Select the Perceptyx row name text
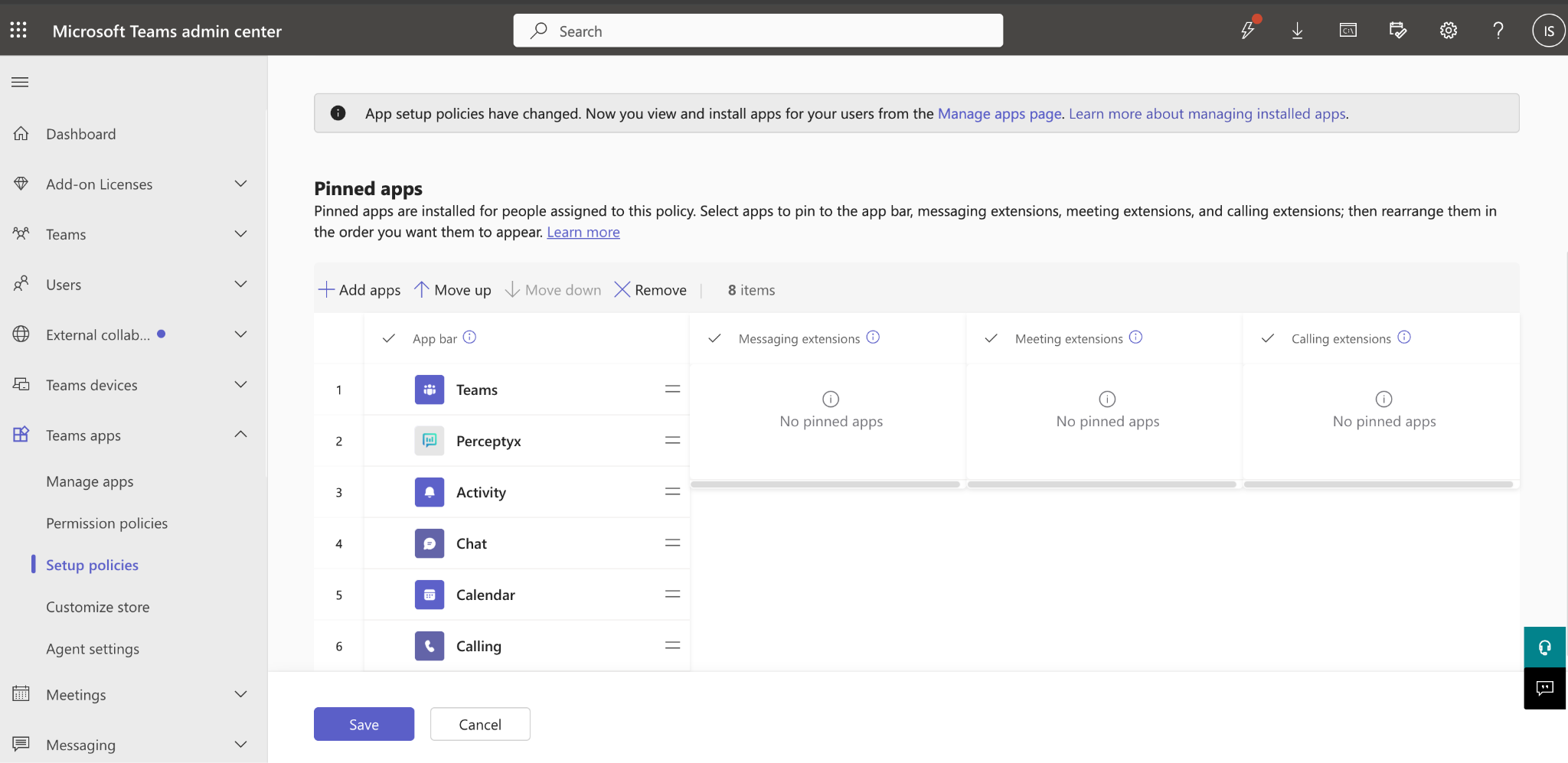The width and height of the screenshot is (1568, 763). 488,442
